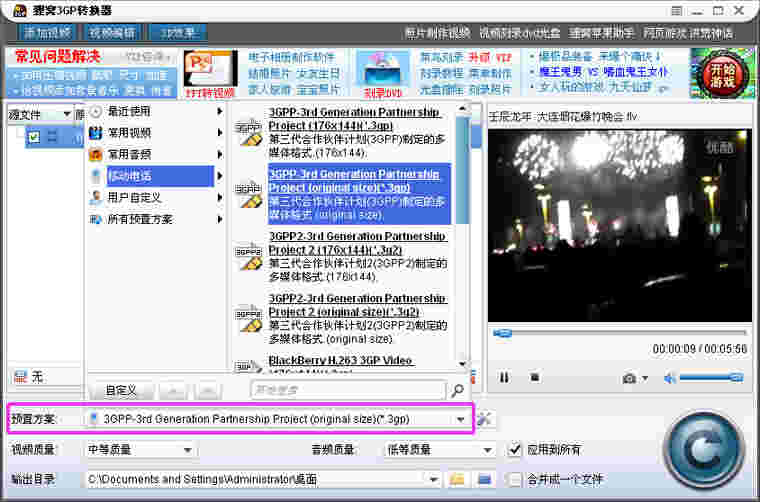This screenshot has height=502, width=760.
Task: Click the icon beside 所有预置方案
Action: coord(96,220)
